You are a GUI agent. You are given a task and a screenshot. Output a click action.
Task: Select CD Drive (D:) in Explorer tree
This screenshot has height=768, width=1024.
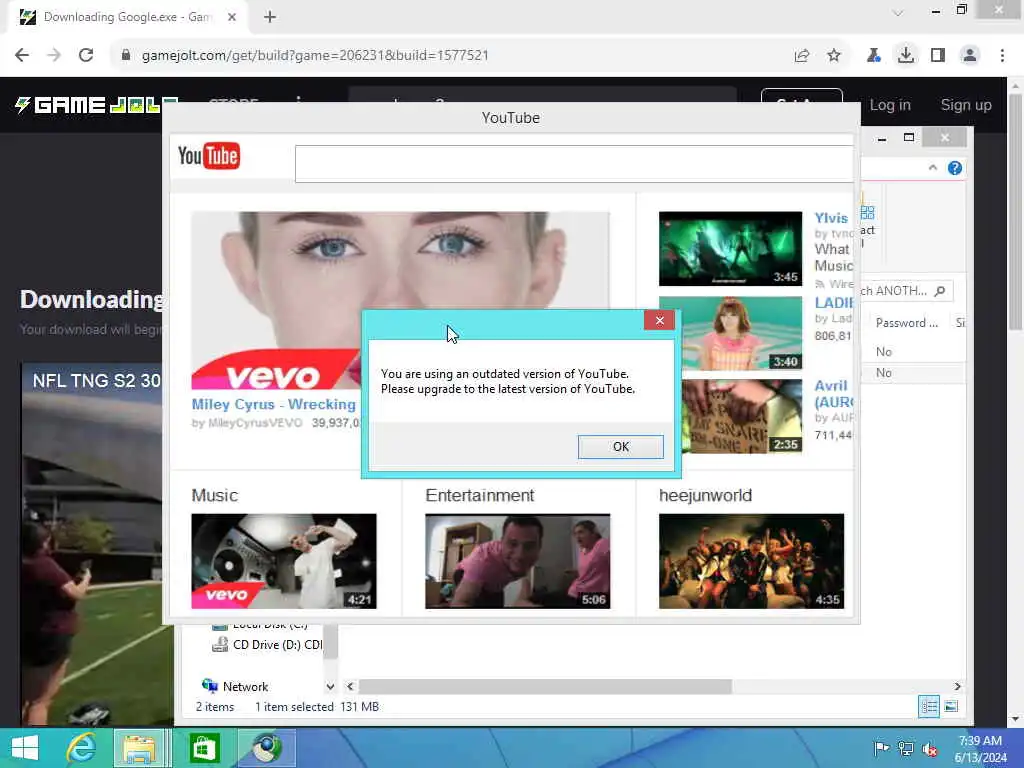[x=269, y=645]
